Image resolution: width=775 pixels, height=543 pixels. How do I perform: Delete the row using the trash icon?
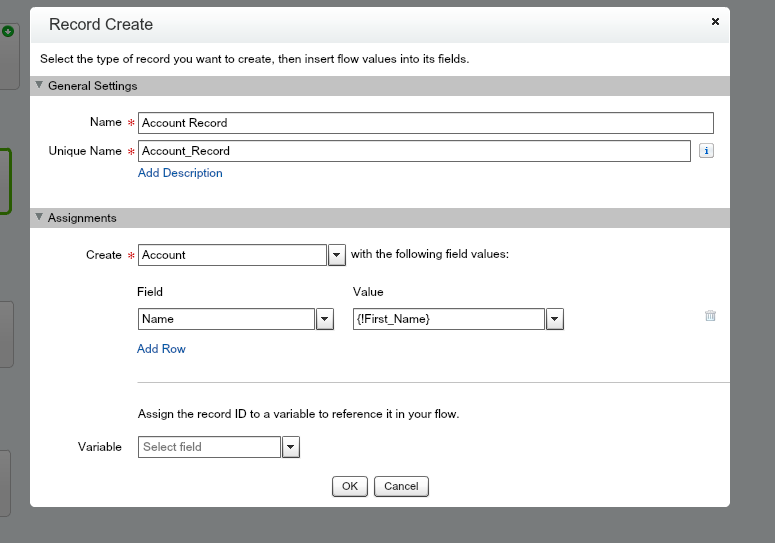[x=710, y=316]
